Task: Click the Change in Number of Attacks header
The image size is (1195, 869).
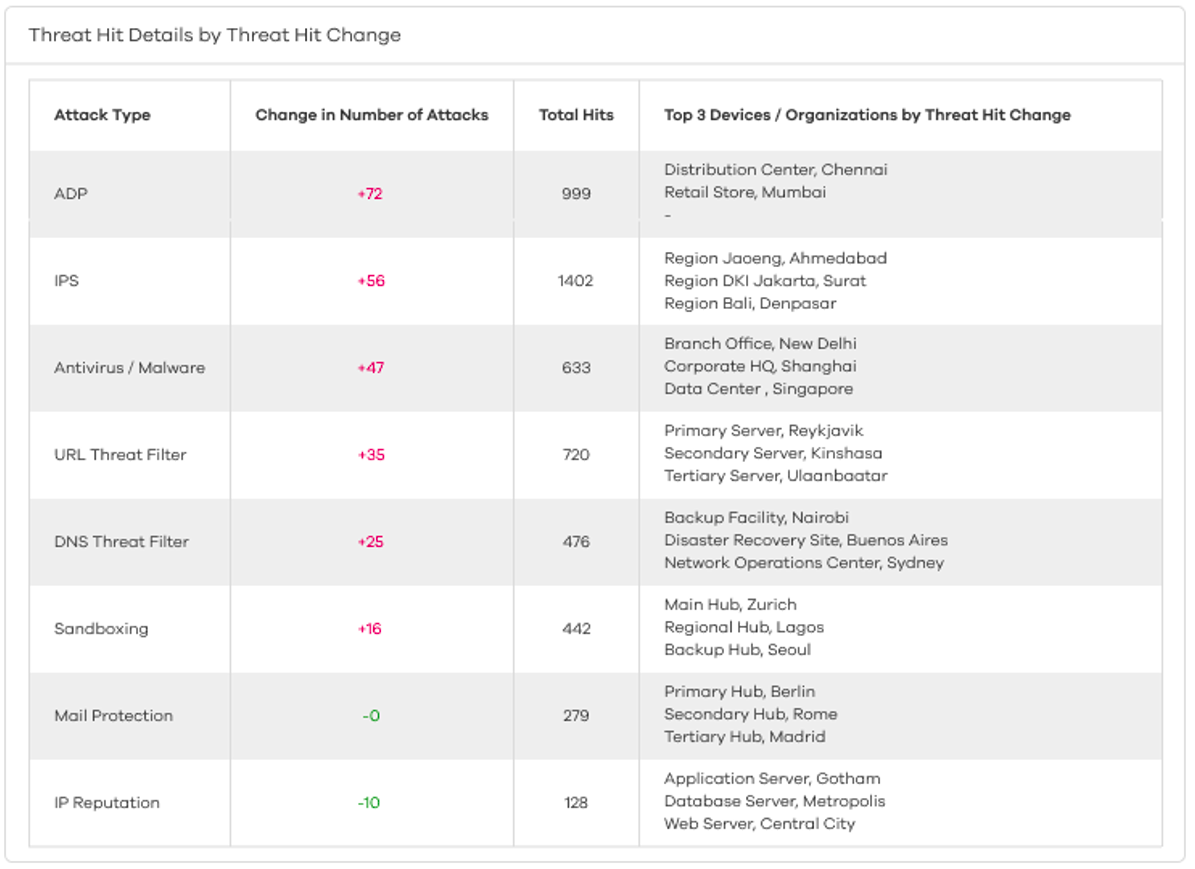Action: [371, 115]
